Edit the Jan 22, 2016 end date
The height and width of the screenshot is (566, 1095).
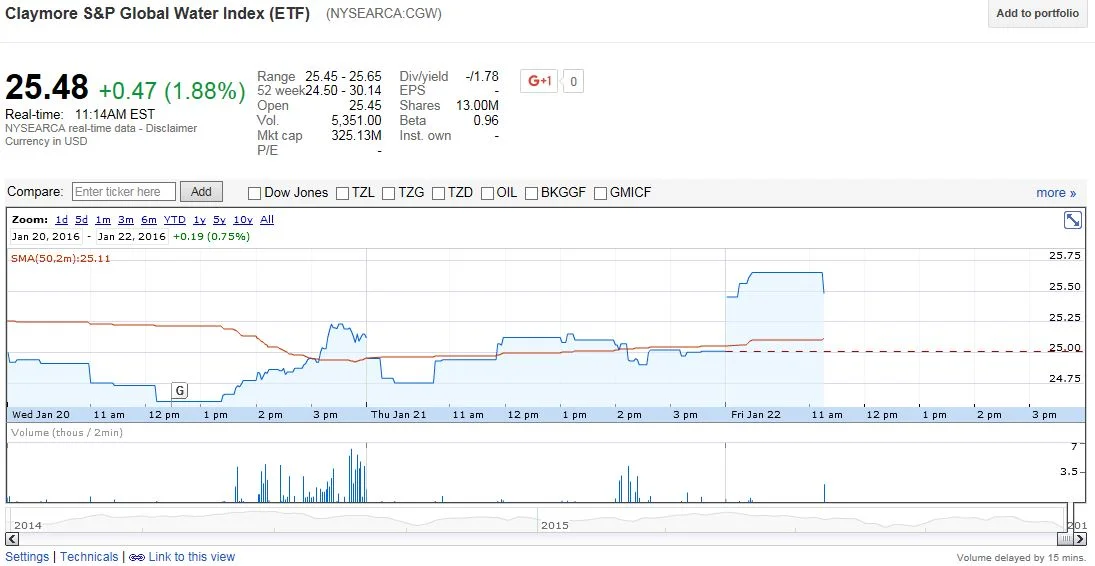click(131, 236)
